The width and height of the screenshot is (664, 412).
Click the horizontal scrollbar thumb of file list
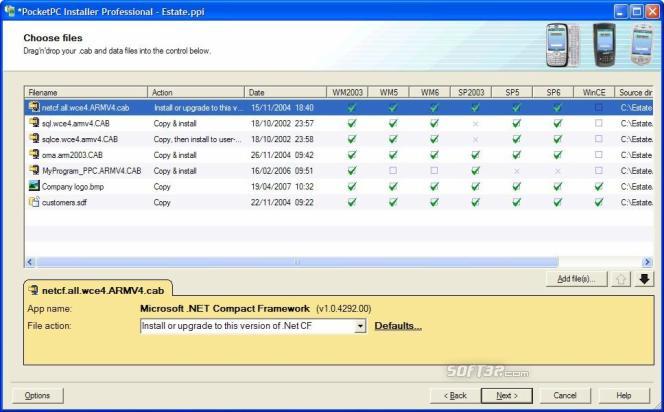pyautogui.click(x=297, y=262)
